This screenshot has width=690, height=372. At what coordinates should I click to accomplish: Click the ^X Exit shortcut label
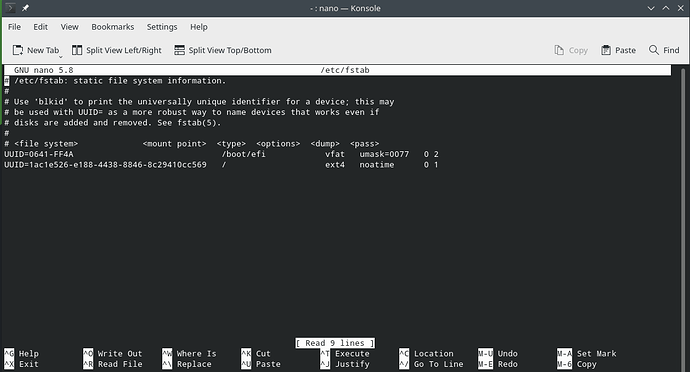pos(22,364)
